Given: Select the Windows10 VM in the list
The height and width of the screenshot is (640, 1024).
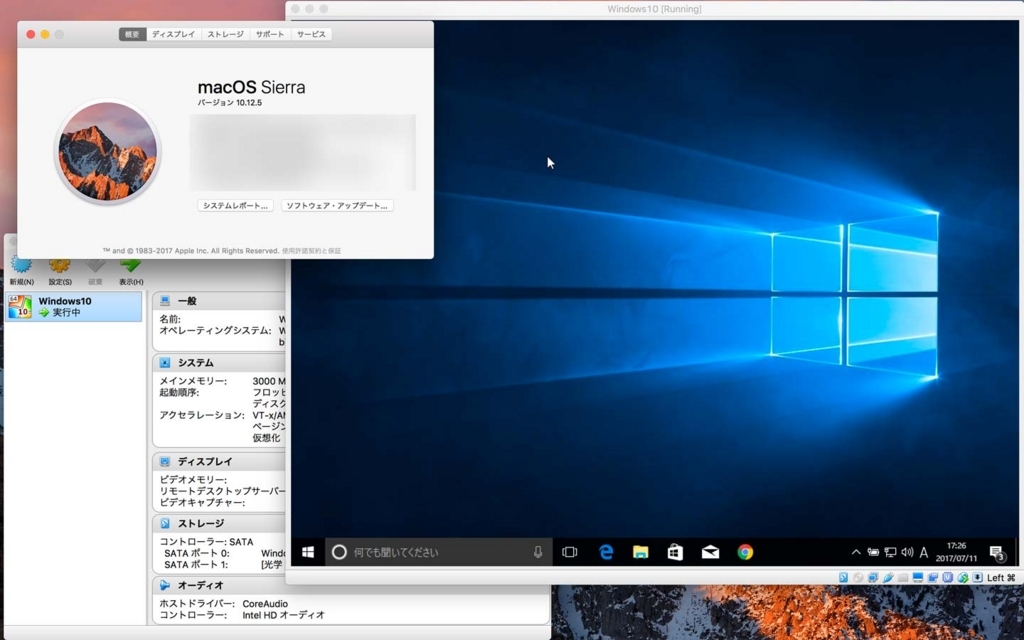Looking at the screenshot, I should (74, 306).
